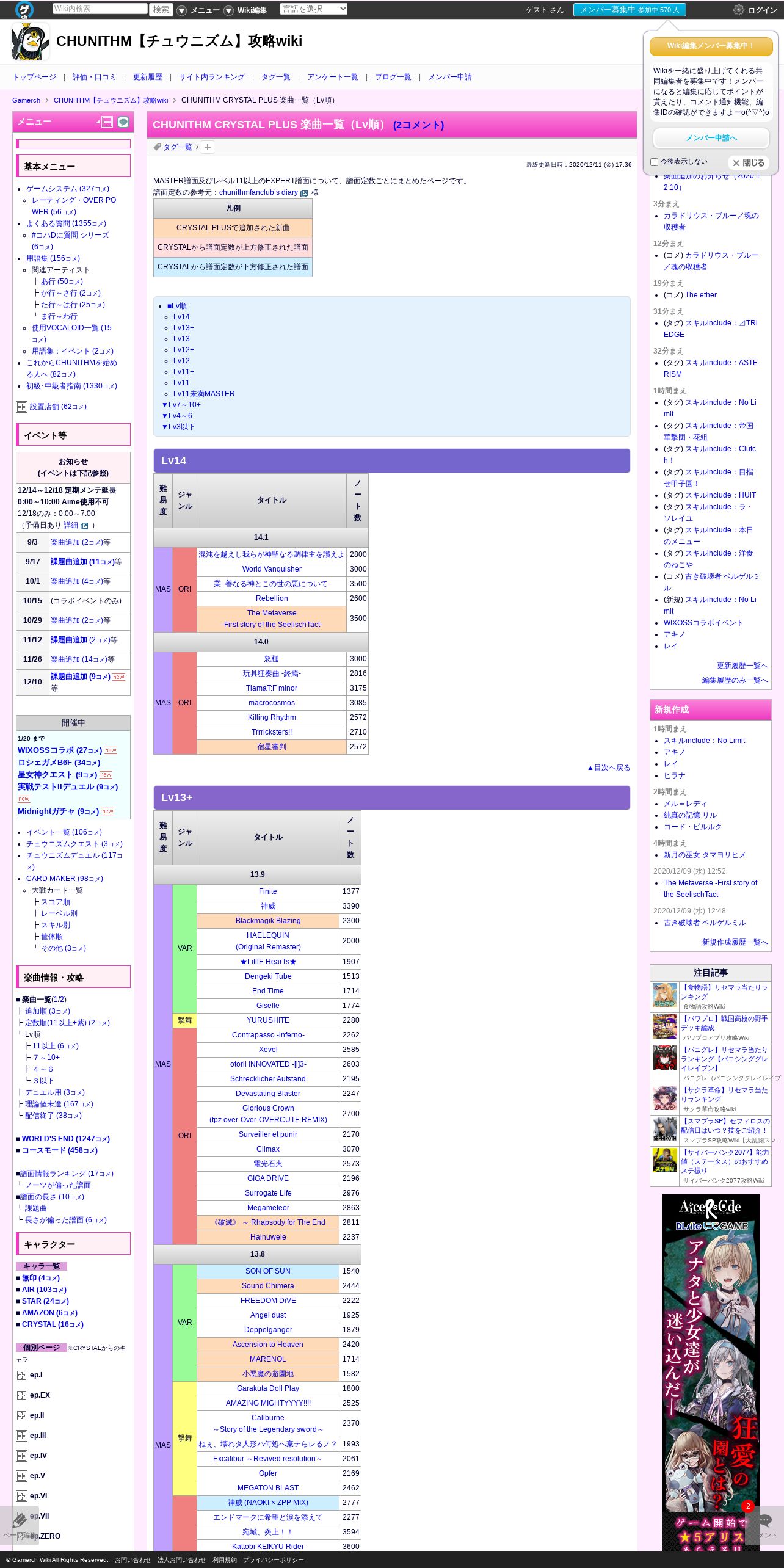Click the Gamerch logo icon

pyautogui.click(x=24, y=9)
